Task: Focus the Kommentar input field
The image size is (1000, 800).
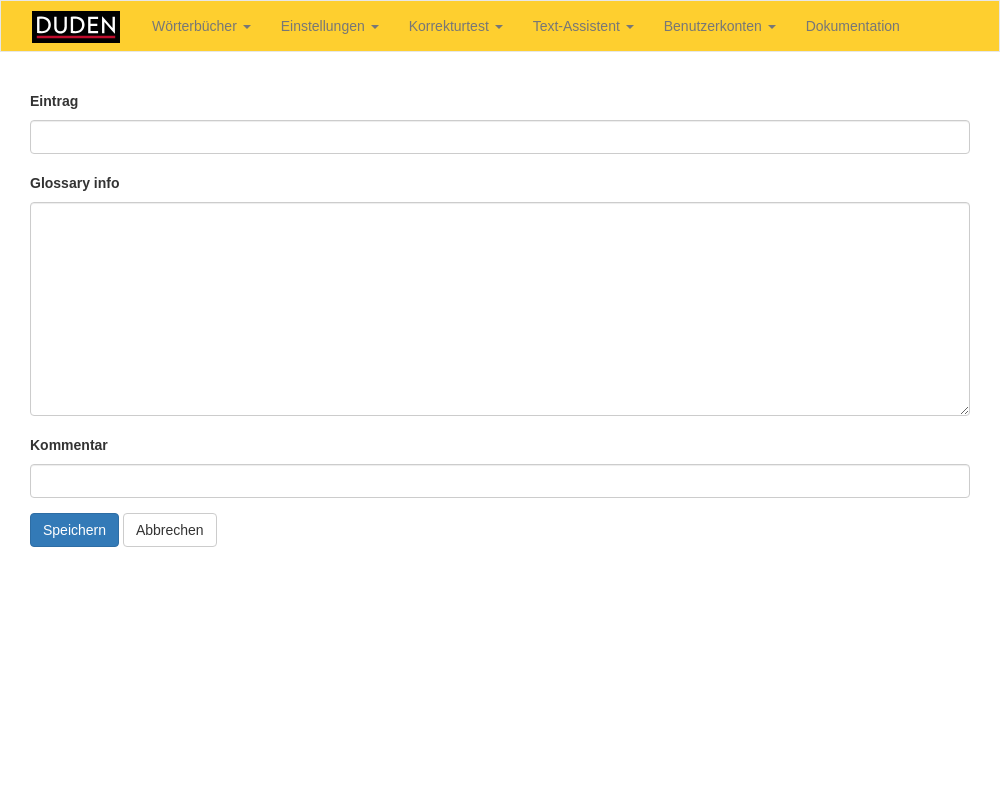Action: pos(500,481)
